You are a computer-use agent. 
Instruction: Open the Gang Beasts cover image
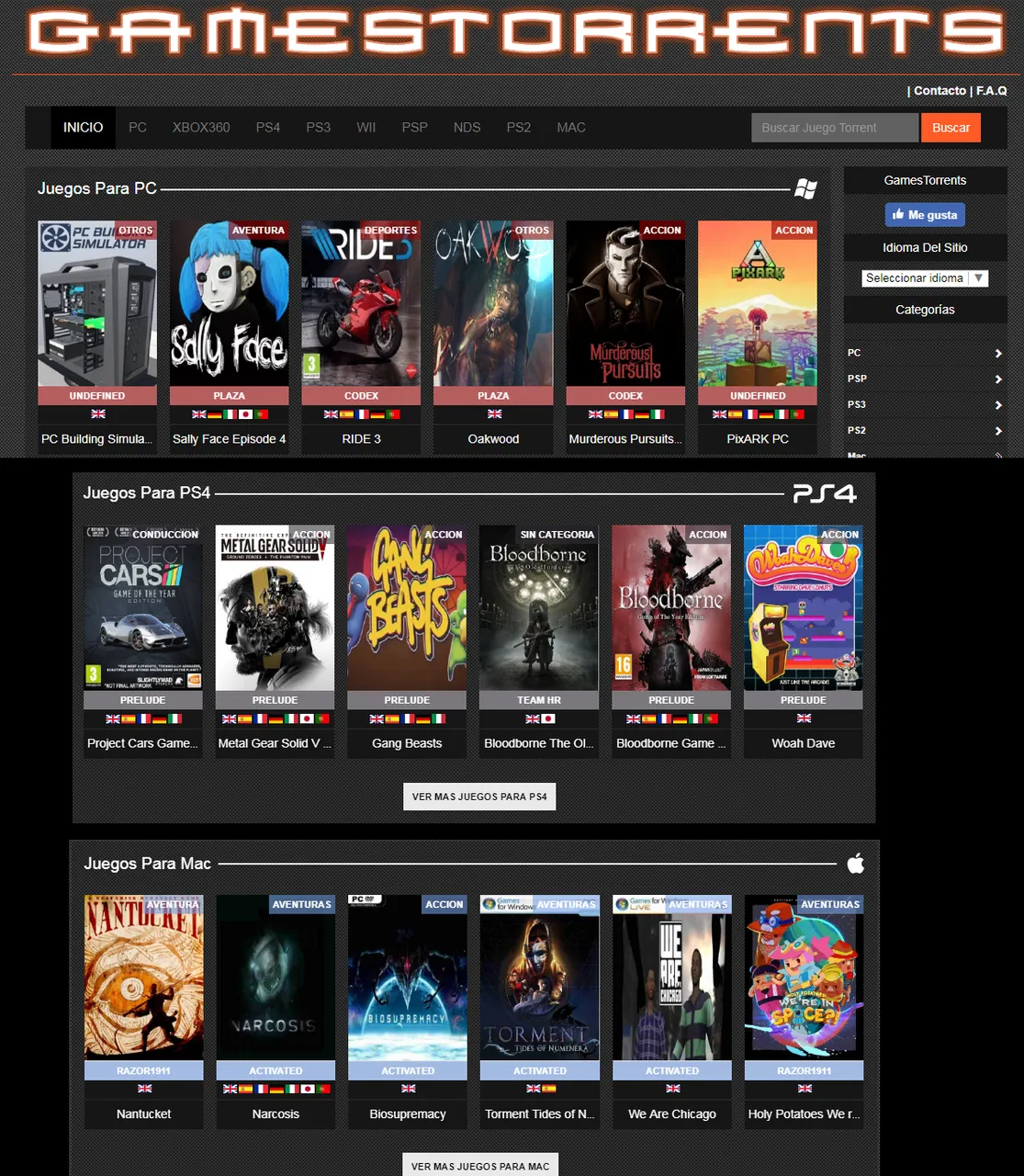point(407,607)
